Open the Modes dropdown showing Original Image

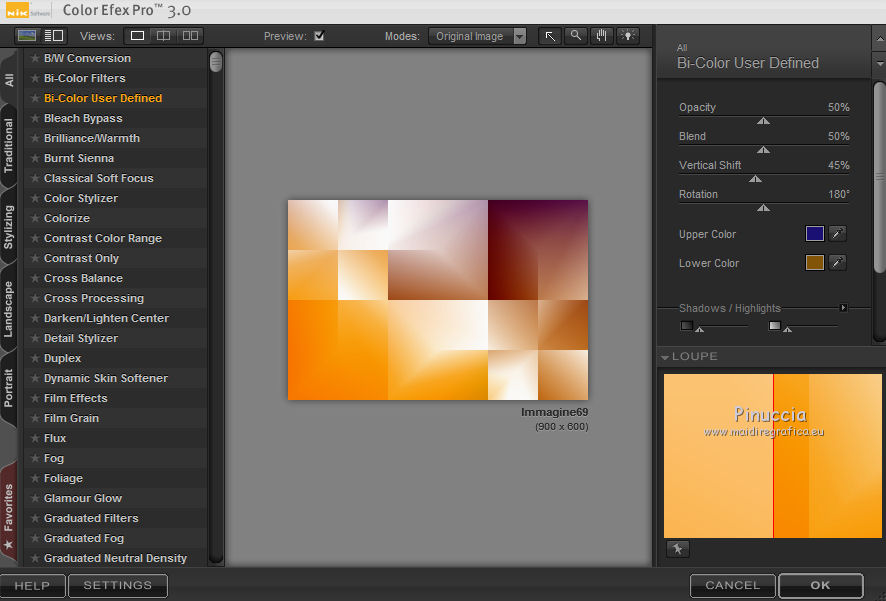pyautogui.click(x=477, y=36)
